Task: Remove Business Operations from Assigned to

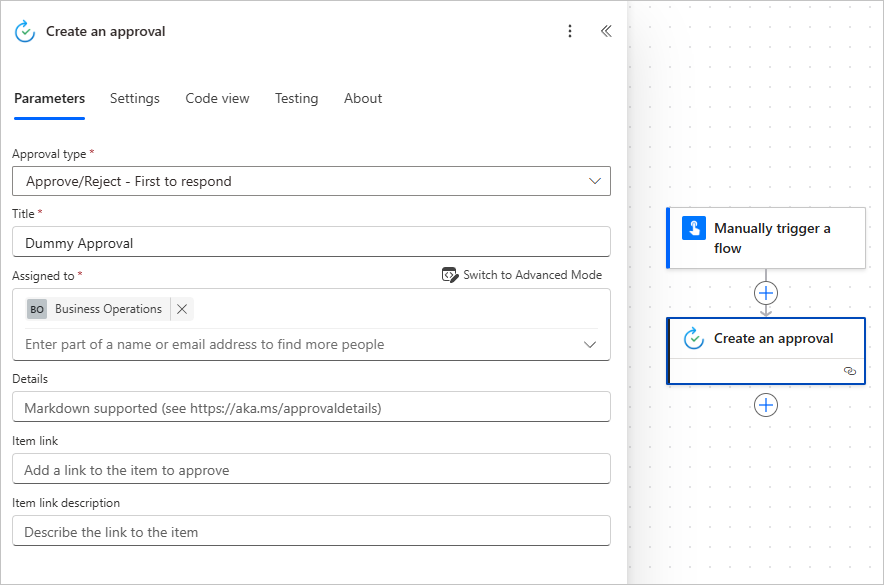Action: tap(182, 309)
